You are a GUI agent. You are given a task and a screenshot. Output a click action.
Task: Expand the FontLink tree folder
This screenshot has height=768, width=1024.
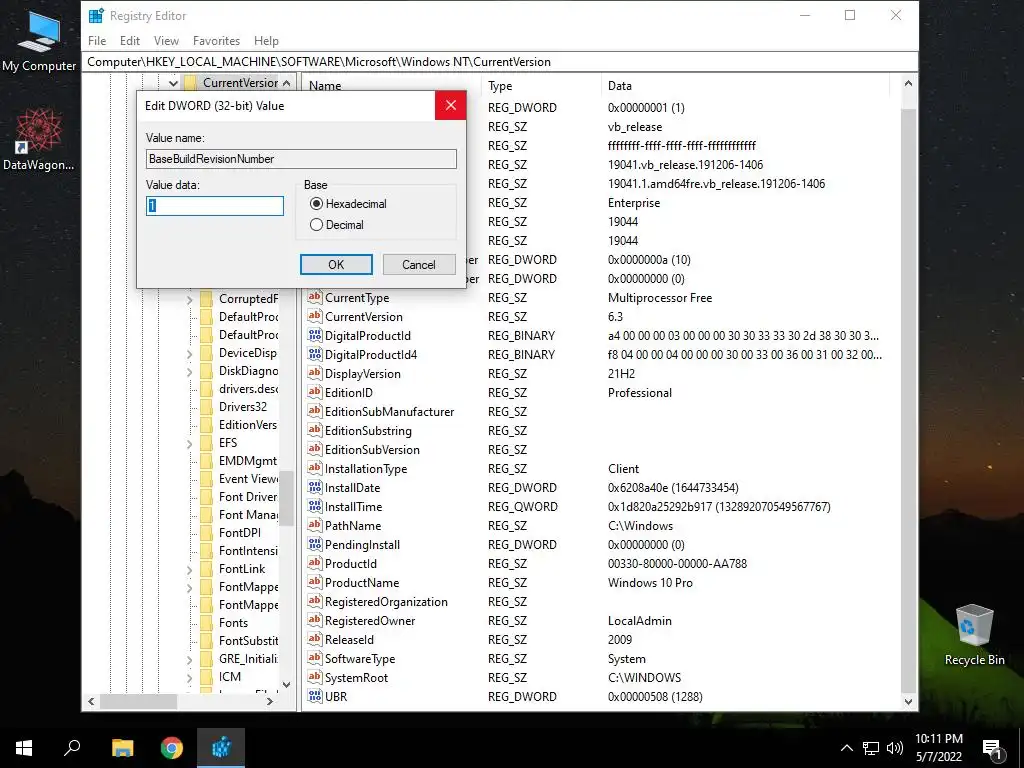189,569
